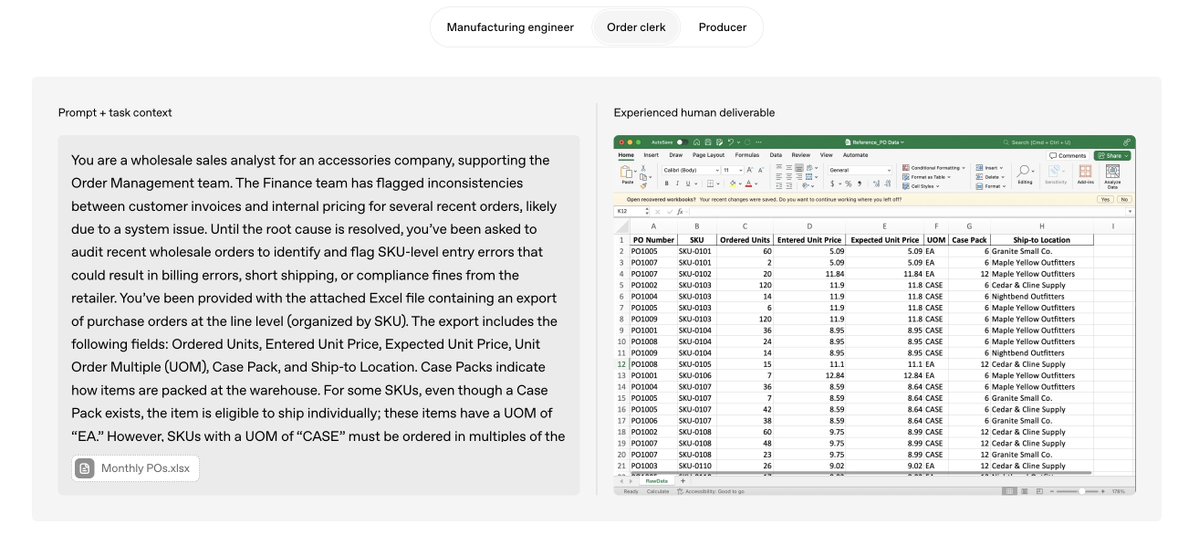
Task: Toggle Underline formatting in the ribbon
Action: [687, 183]
